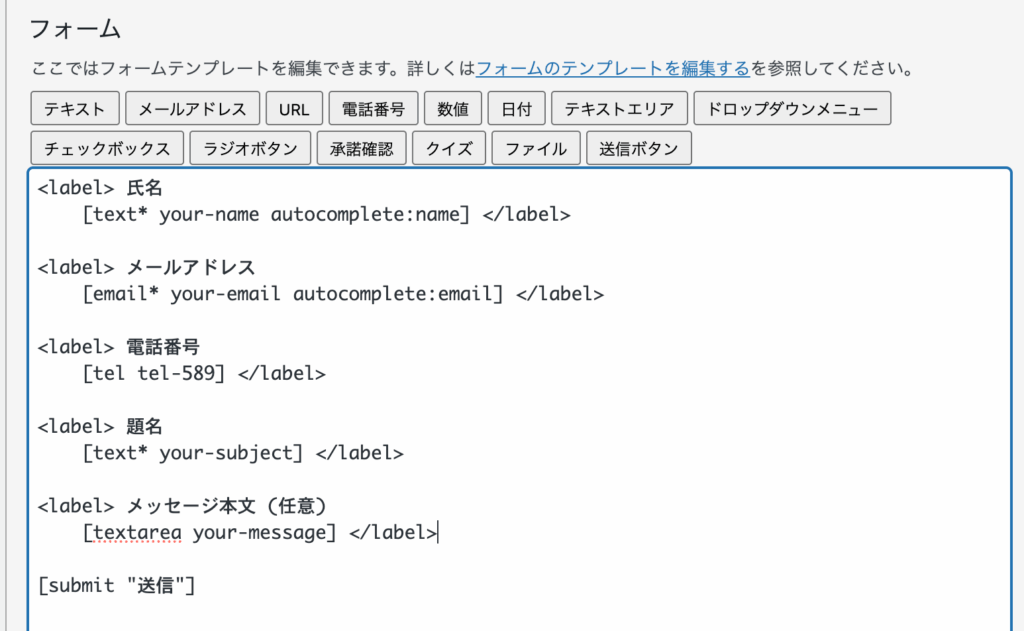This screenshot has width=1024, height=631.
Task: Insert a 日付 date tag
Action: click(x=517, y=108)
